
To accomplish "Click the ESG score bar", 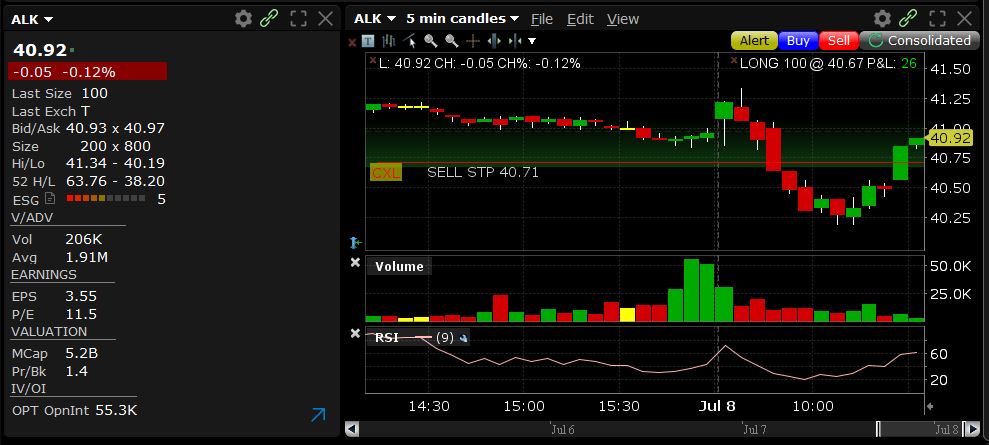I will click(x=105, y=199).
